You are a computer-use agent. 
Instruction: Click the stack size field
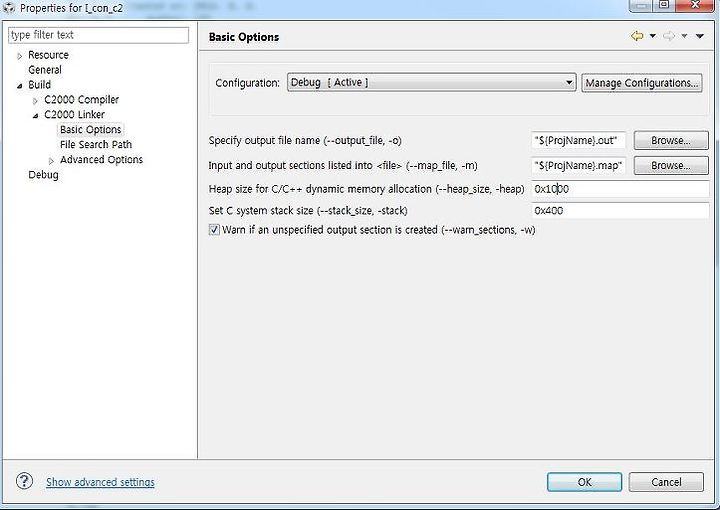(620, 211)
